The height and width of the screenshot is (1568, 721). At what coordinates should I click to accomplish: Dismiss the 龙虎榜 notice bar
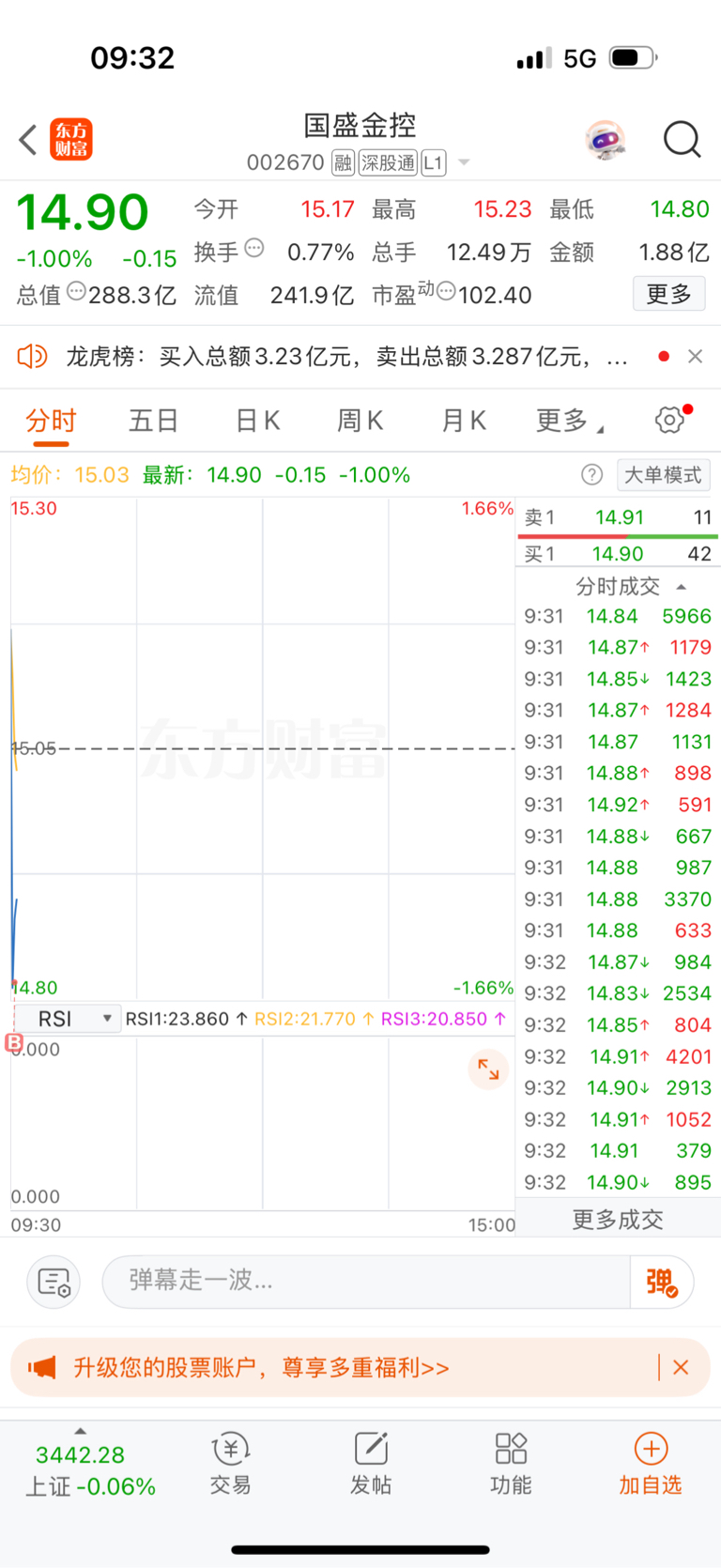(x=695, y=356)
